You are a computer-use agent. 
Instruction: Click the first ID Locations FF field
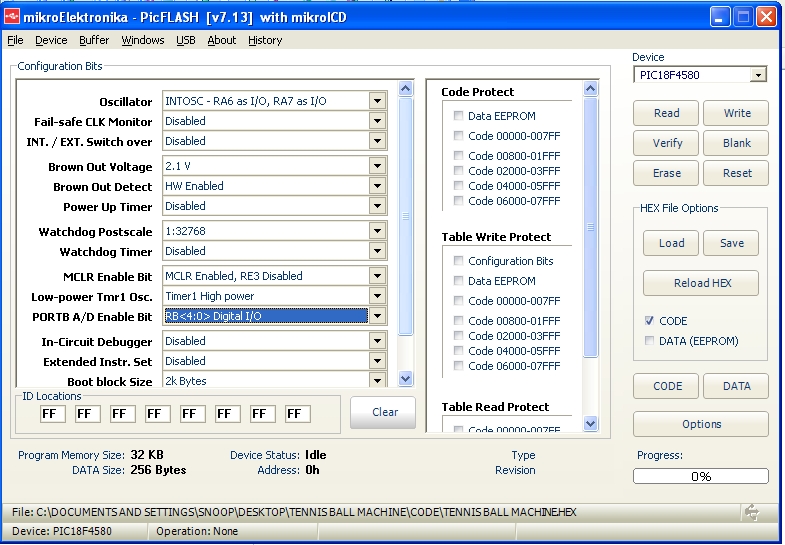pos(53,414)
